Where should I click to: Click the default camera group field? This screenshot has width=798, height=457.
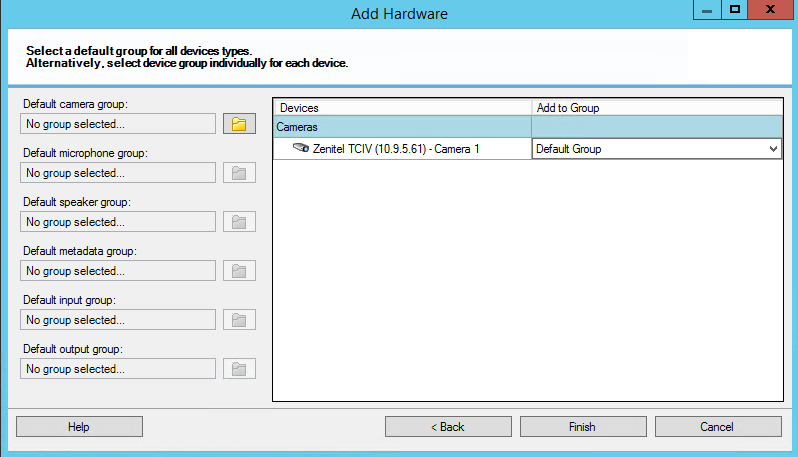click(118, 124)
